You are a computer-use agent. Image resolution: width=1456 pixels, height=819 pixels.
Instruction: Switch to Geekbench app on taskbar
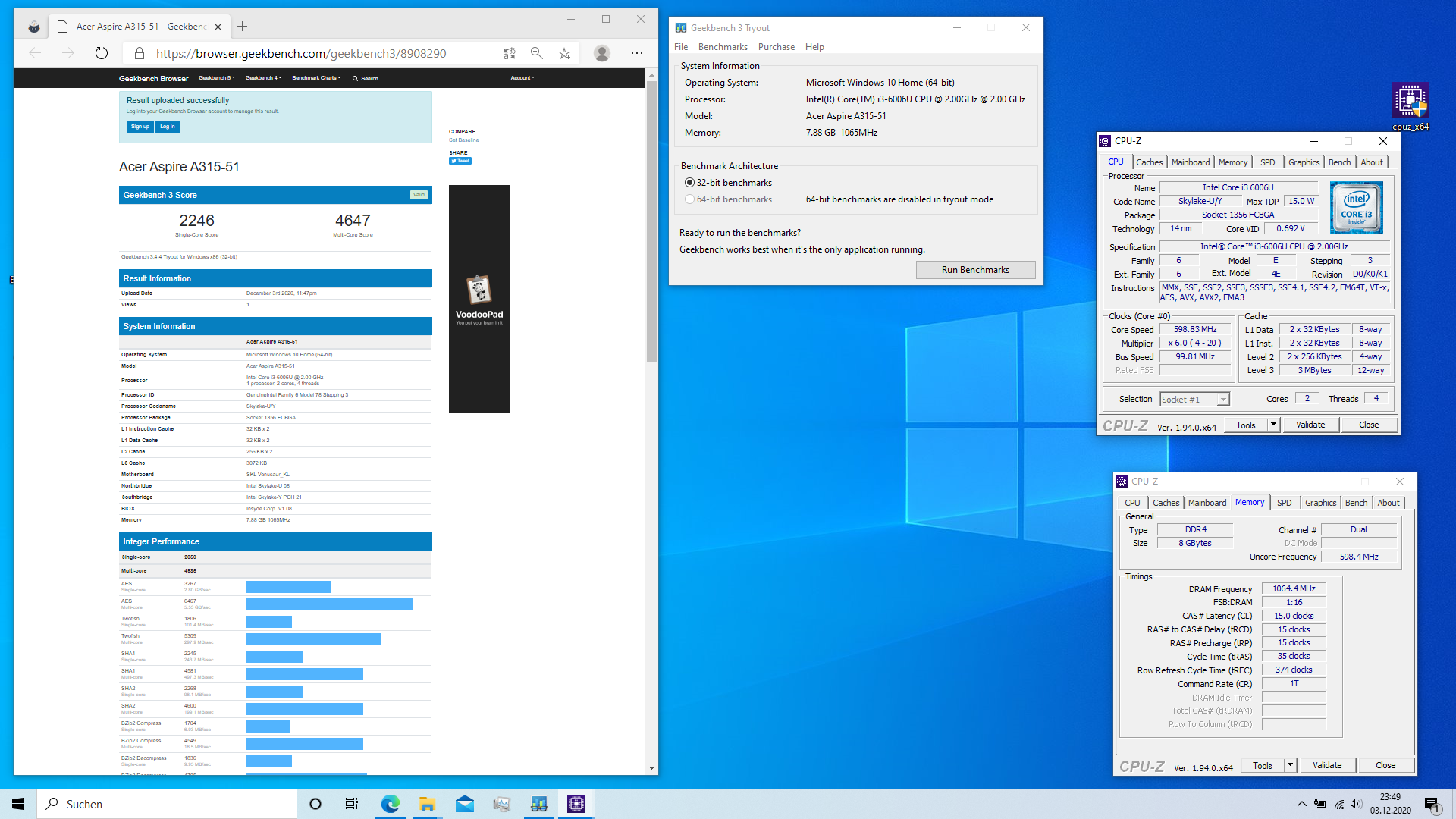[x=538, y=804]
